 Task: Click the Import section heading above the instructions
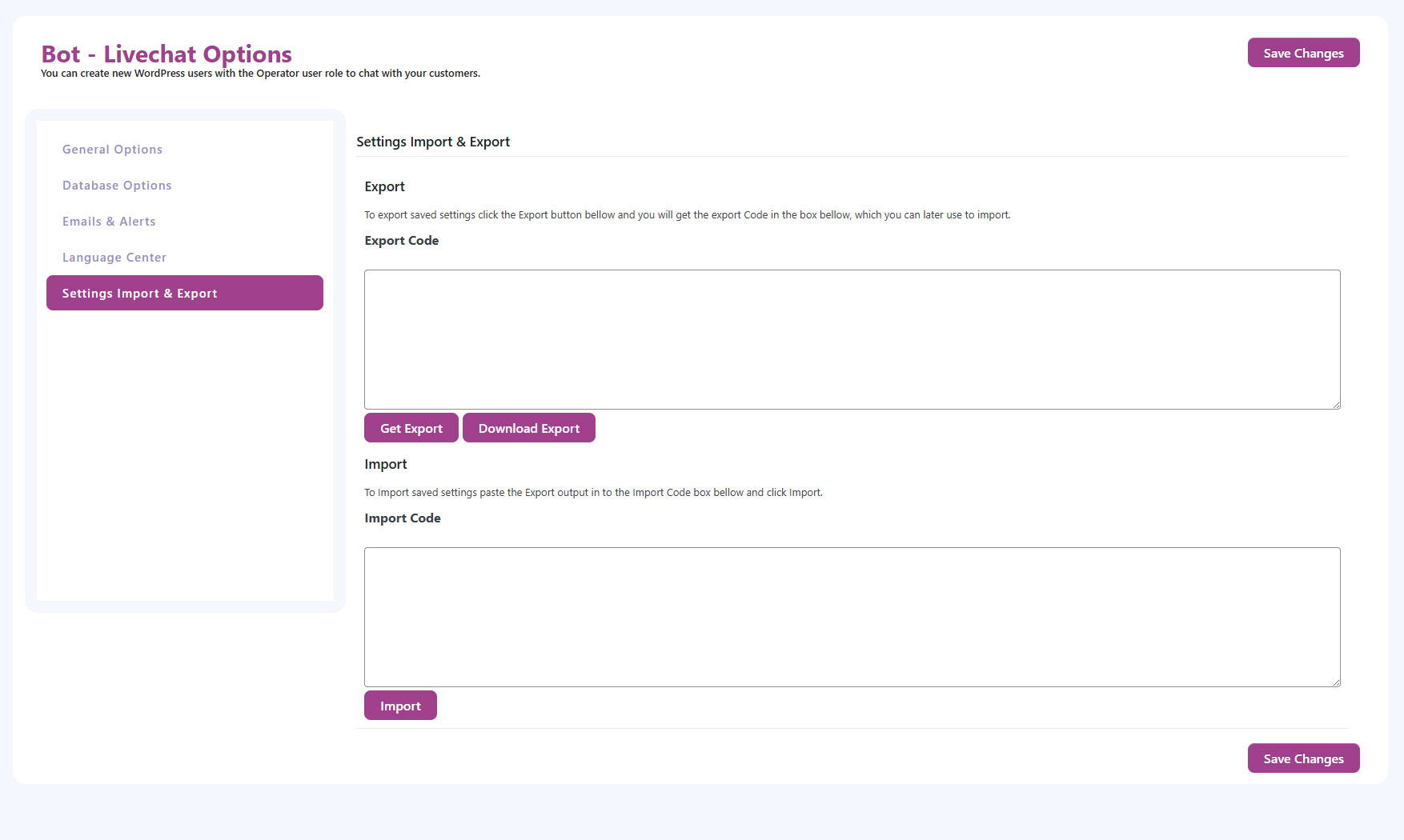point(385,464)
